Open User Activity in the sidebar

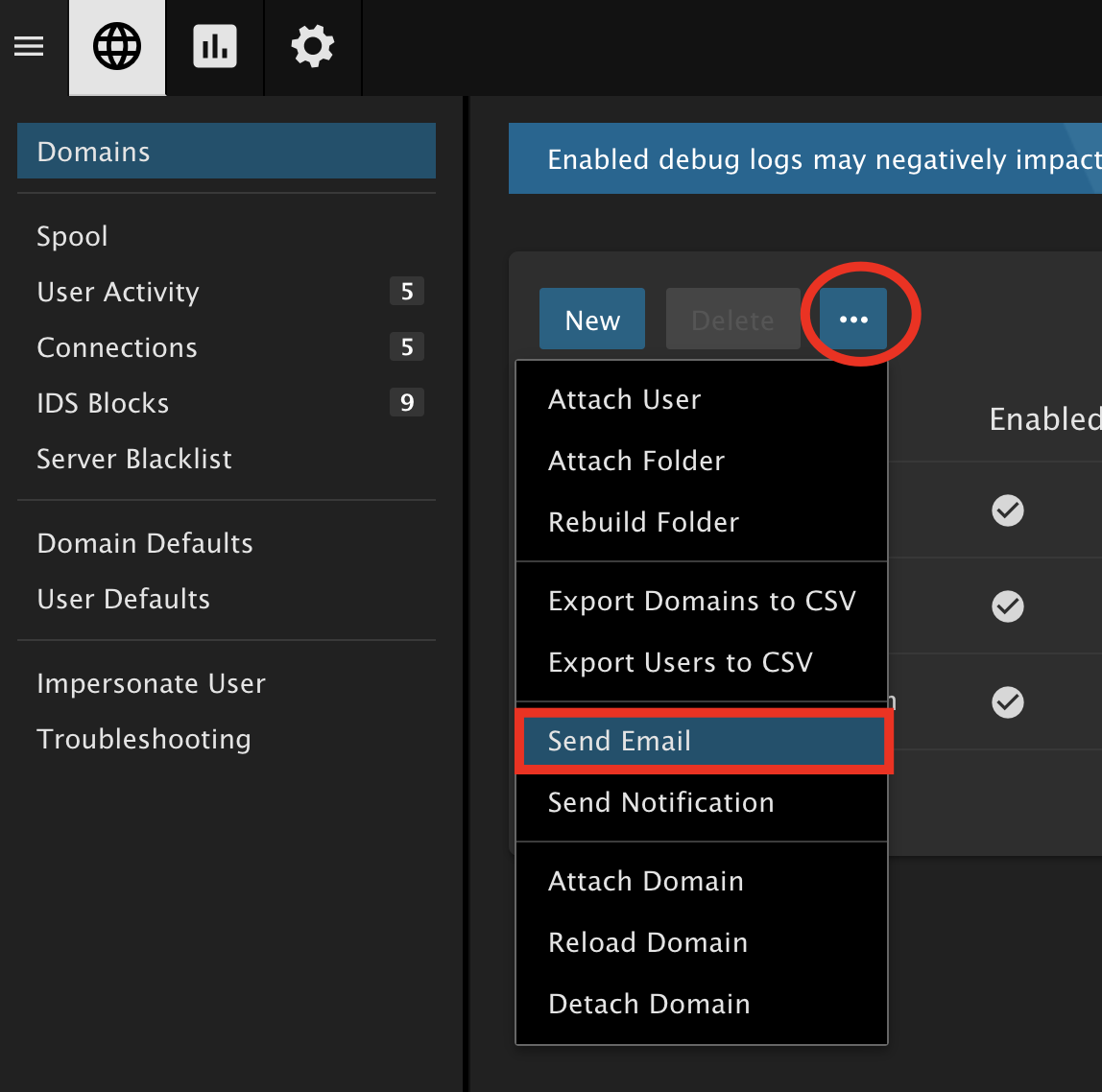pyautogui.click(x=118, y=292)
